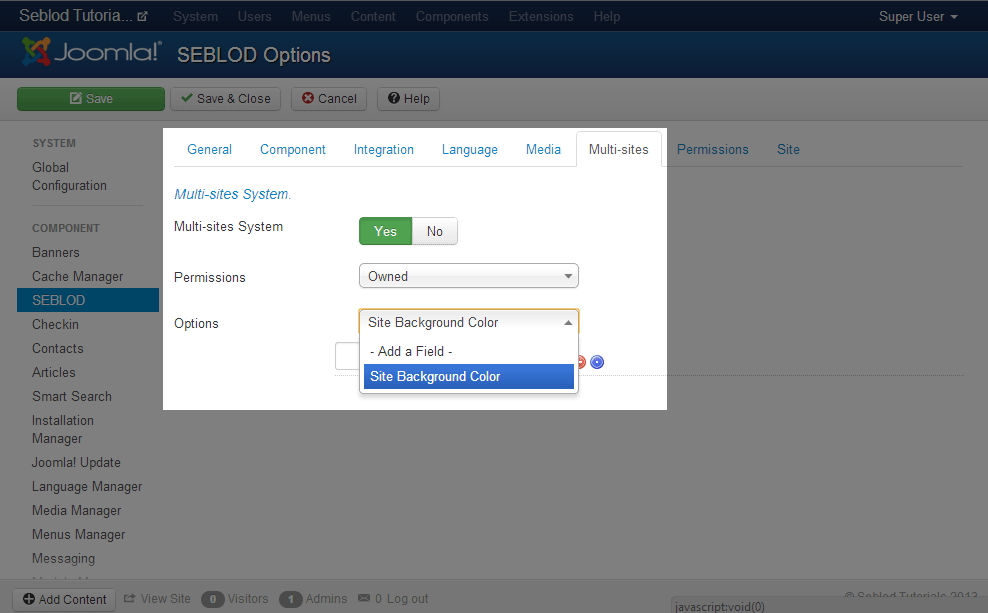Open the Components menu
Image resolution: width=988 pixels, height=613 pixels.
pos(452,16)
